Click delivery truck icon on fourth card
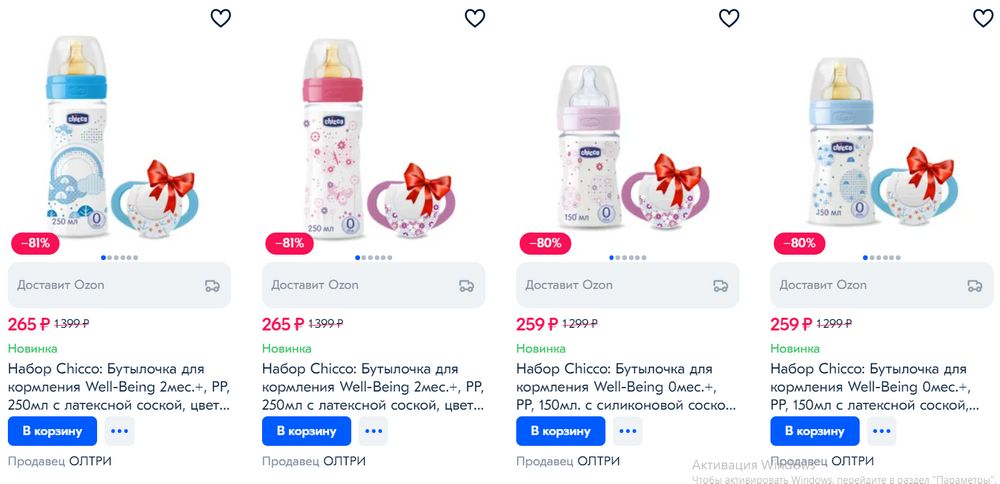1000x484 pixels. click(974, 285)
